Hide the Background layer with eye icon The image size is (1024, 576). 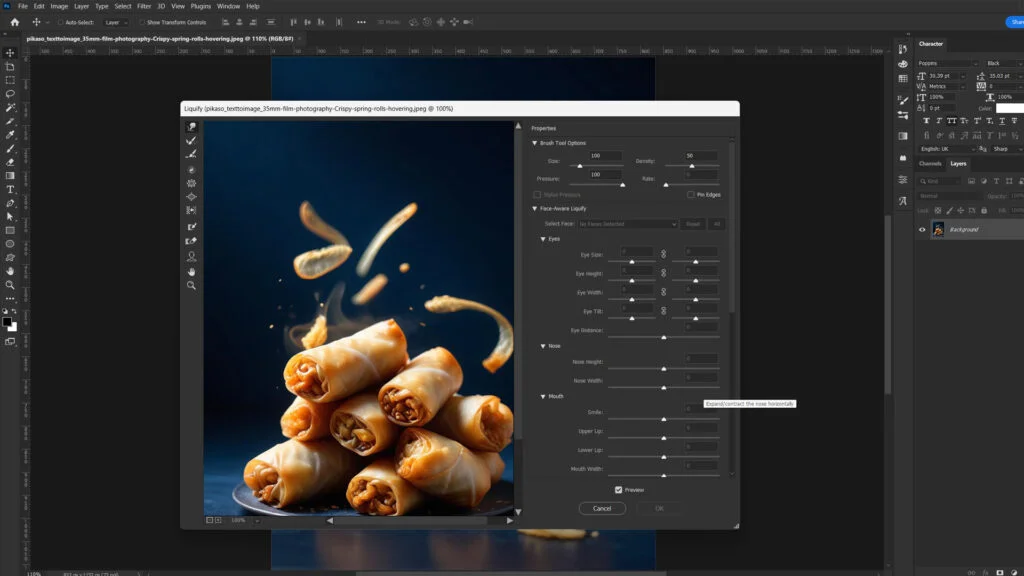[922, 229]
